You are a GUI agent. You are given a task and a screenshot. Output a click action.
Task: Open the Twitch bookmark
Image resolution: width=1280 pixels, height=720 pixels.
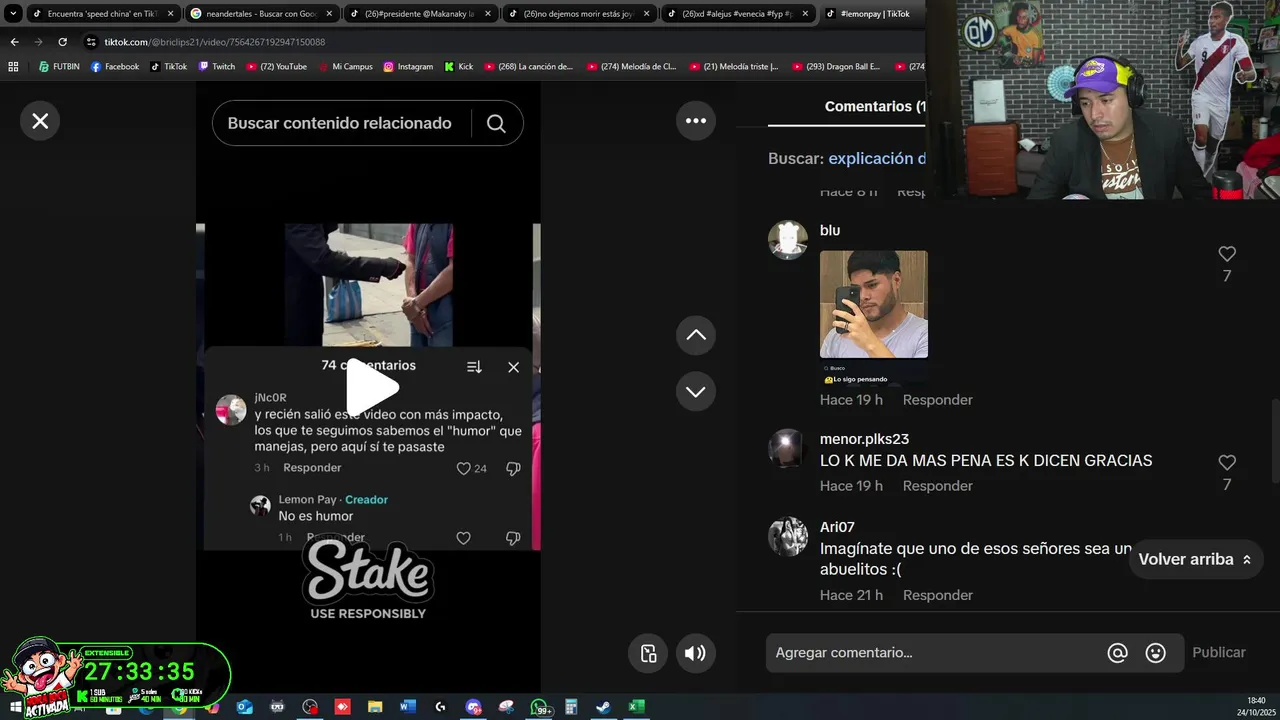click(217, 67)
